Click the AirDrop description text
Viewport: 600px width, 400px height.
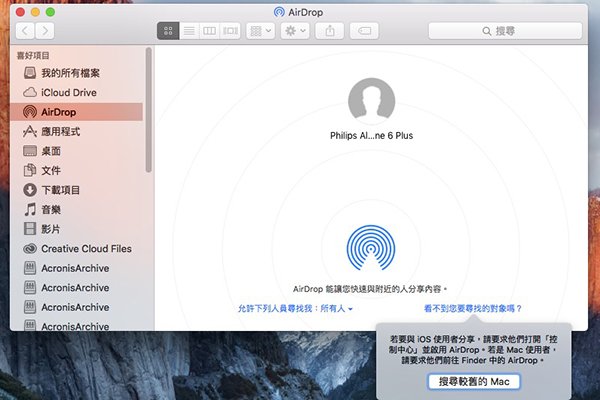tap(370, 289)
